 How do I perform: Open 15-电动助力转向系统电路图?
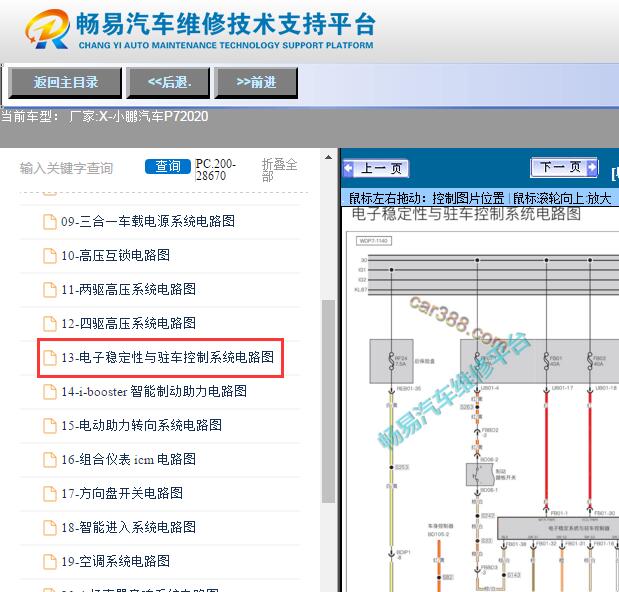pyautogui.click(x=142, y=425)
